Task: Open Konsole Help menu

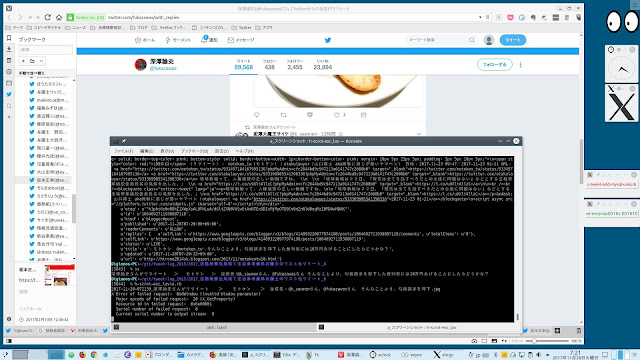Action: click(244, 151)
